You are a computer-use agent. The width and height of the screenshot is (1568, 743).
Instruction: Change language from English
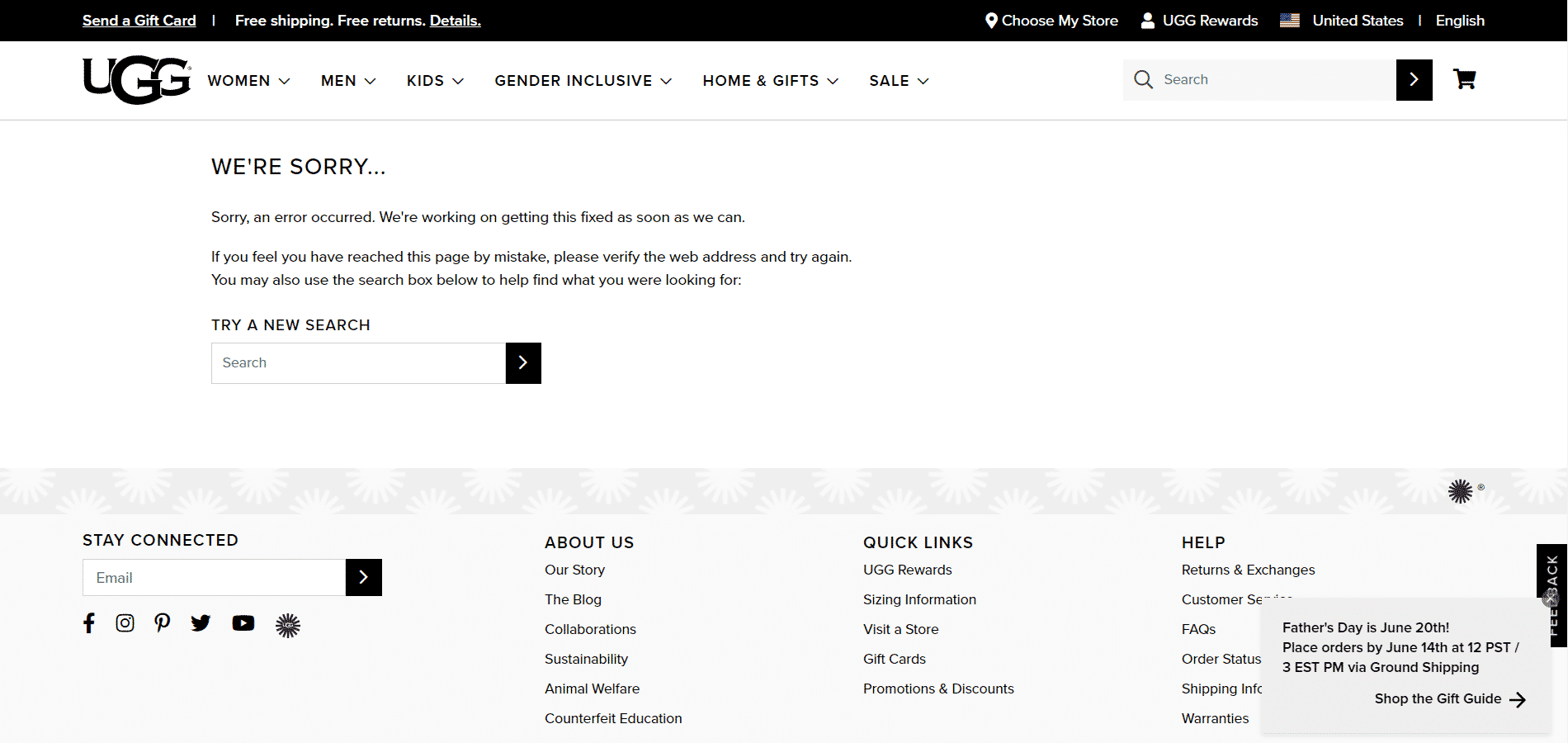(1460, 21)
